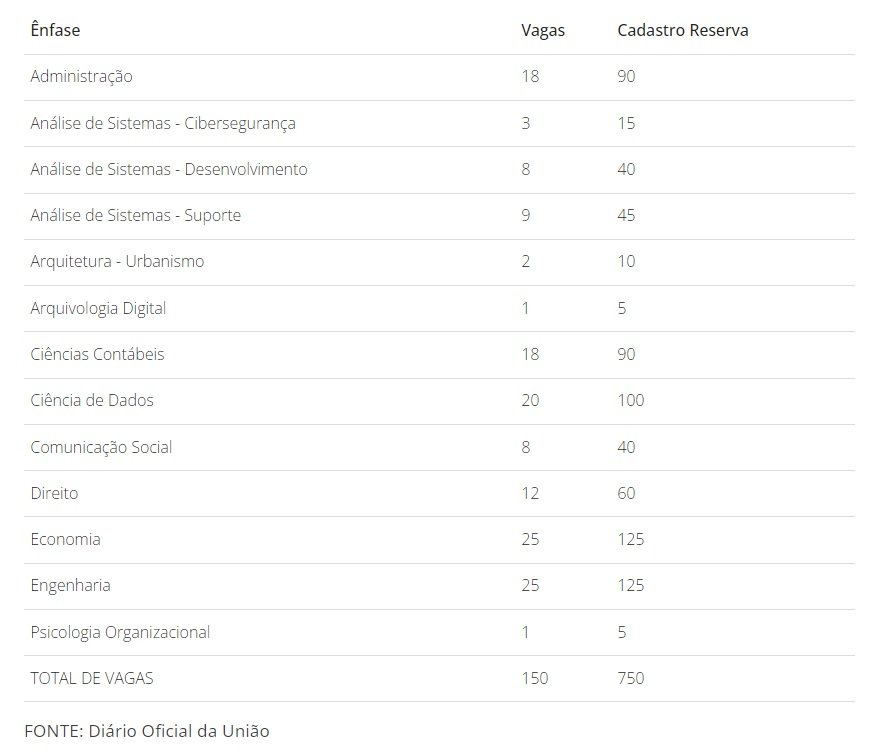Click the total vagas value 150
The image size is (881, 751).
pos(535,678)
